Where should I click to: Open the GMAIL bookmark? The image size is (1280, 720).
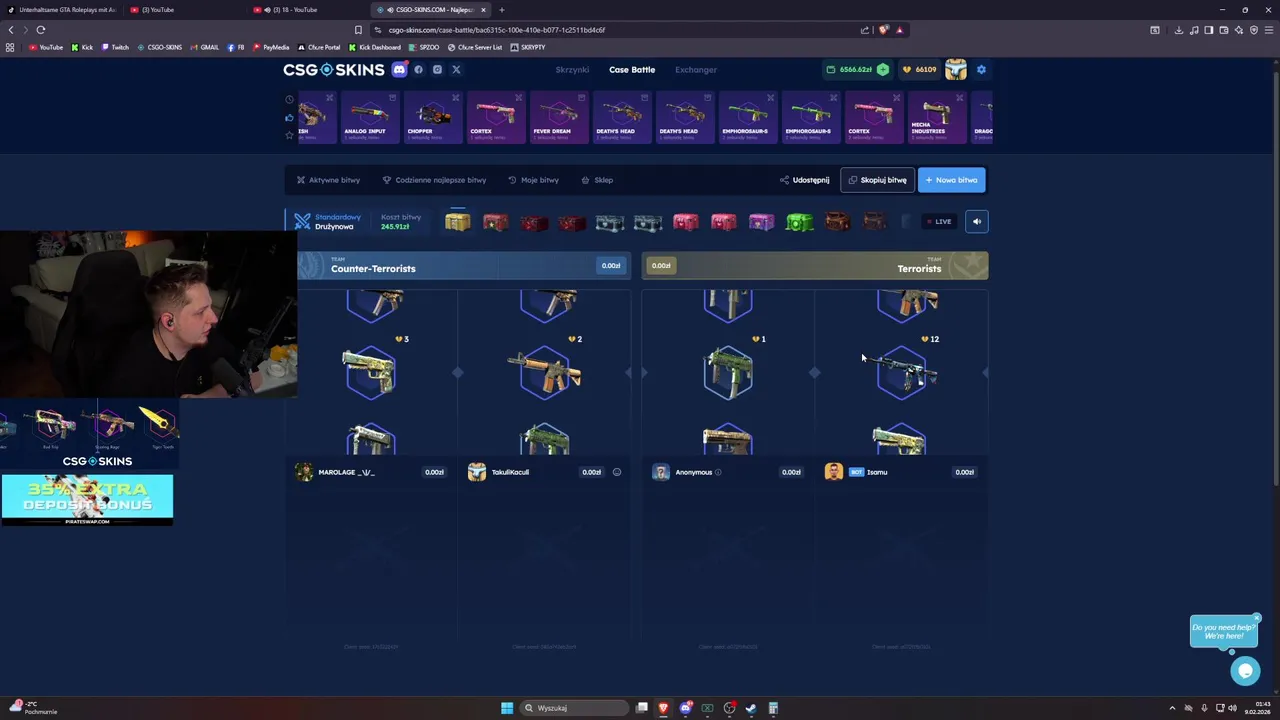click(205, 47)
